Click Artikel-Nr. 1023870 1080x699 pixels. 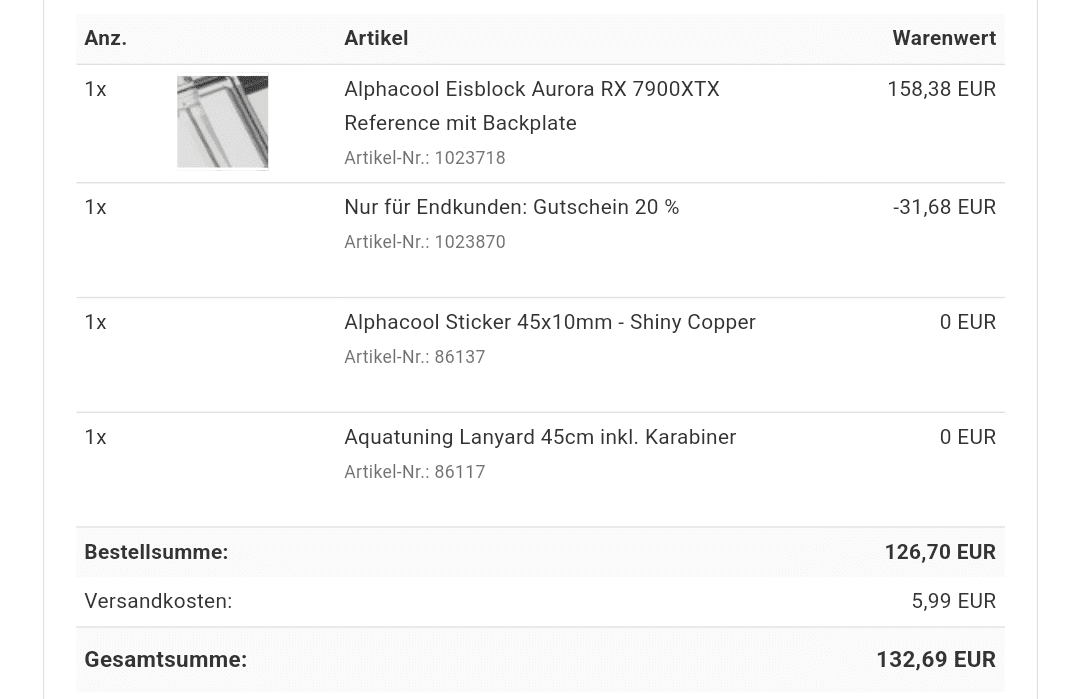425,242
